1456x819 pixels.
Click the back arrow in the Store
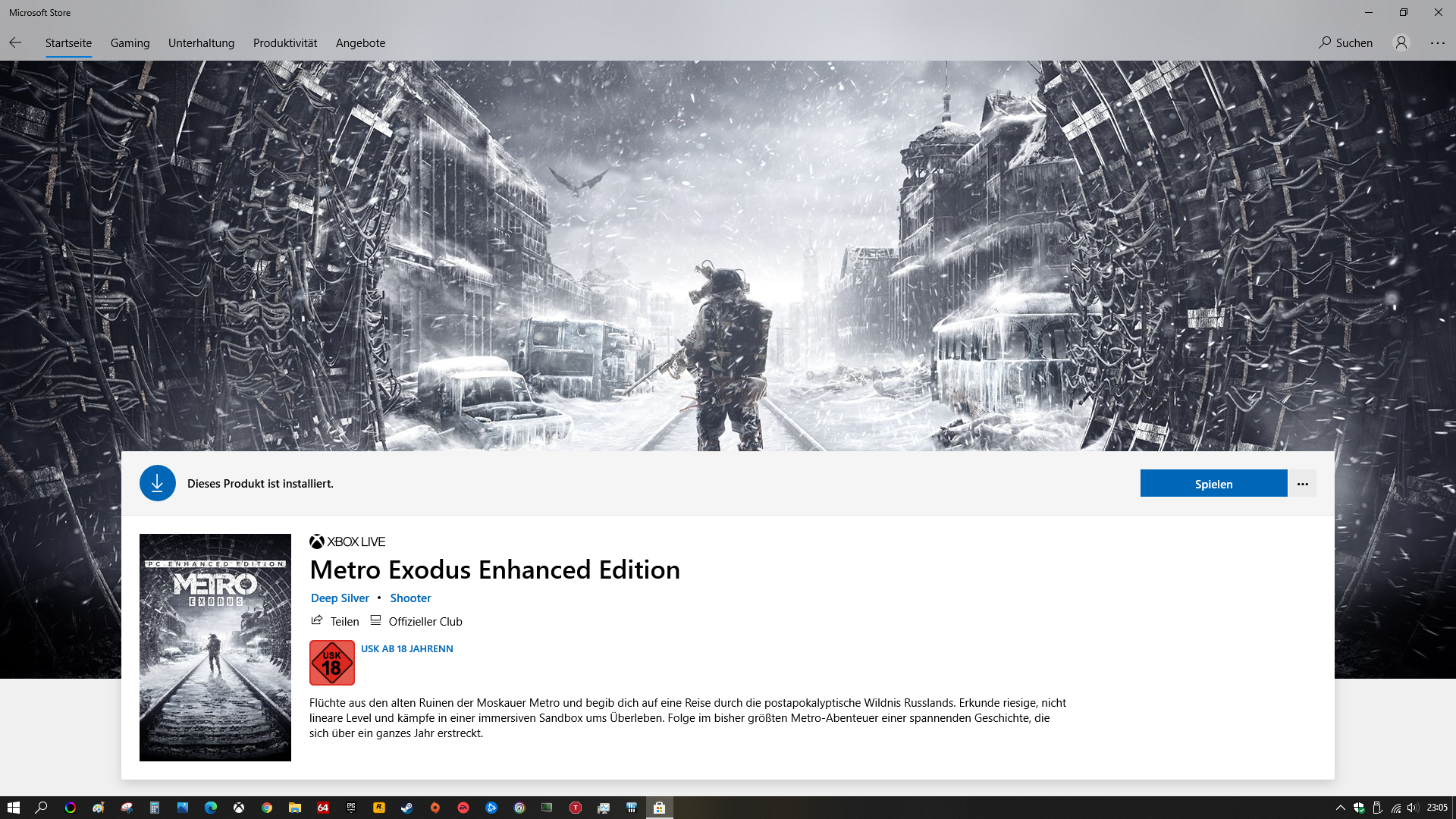15,42
